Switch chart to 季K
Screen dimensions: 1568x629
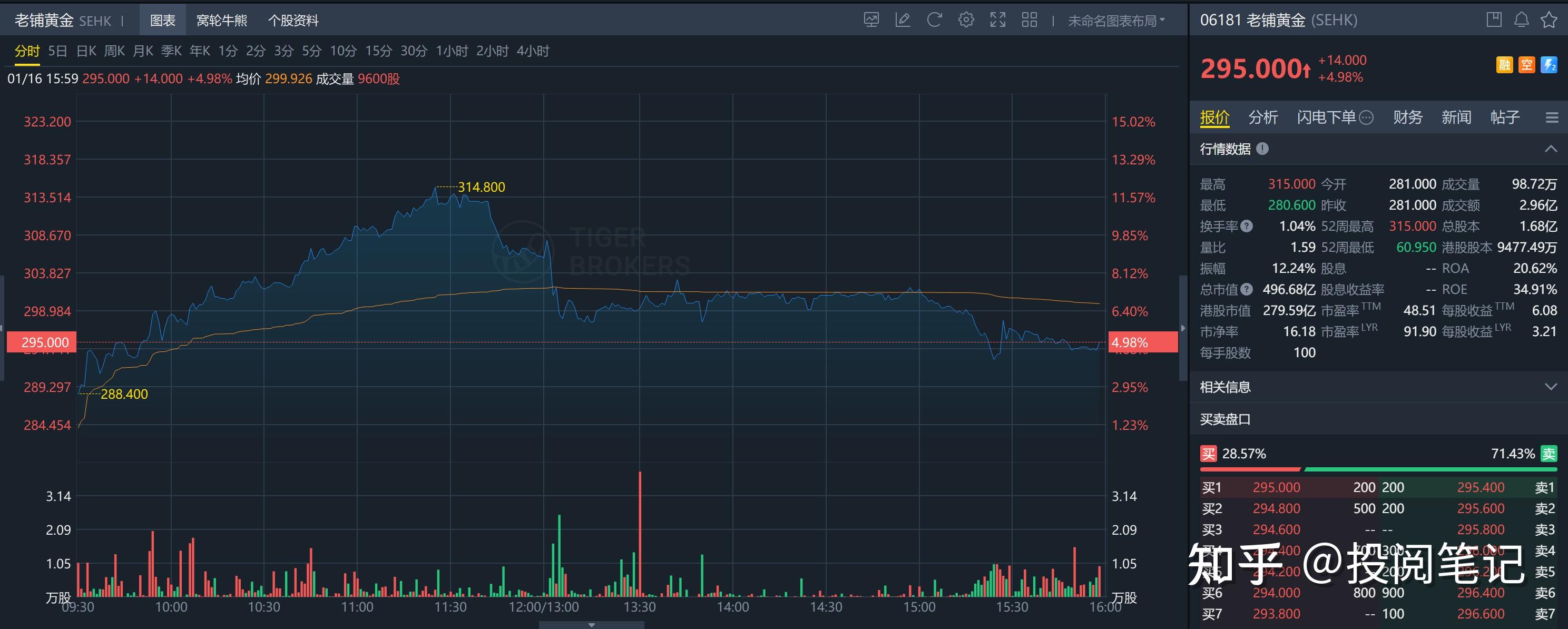[172, 51]
